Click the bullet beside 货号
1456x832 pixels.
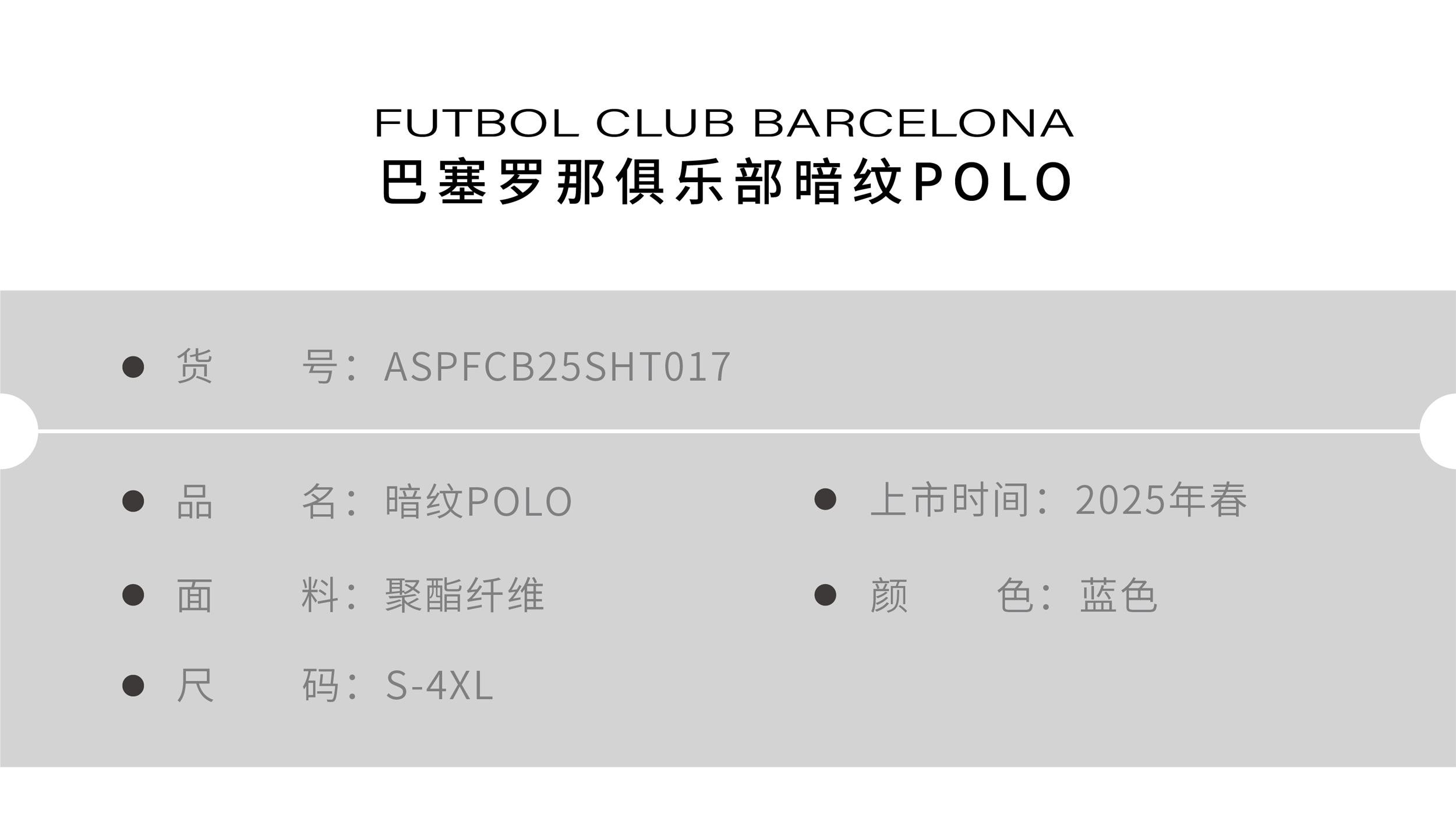[x=133, y=367]
